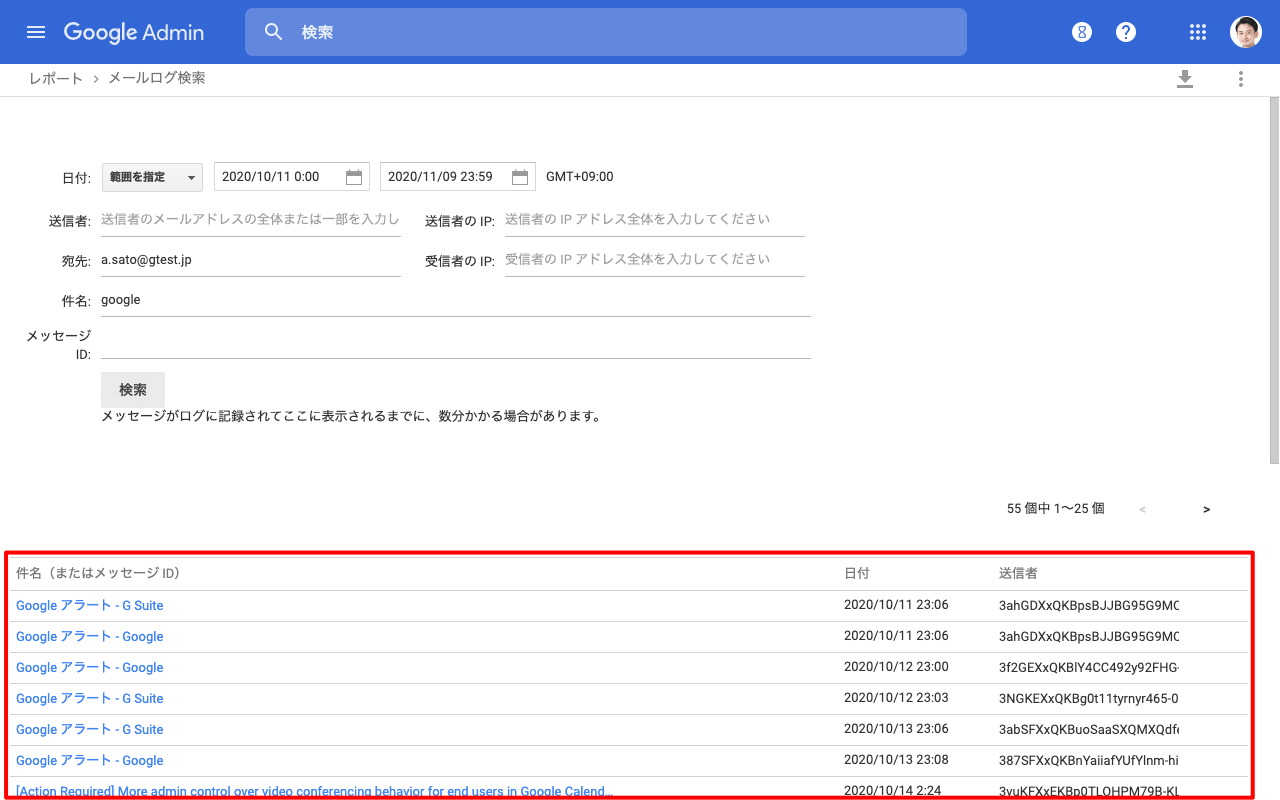This screenshot has width=1280, height=800.
Task: Click the 送信者 column header
Action: (1018, 573)
